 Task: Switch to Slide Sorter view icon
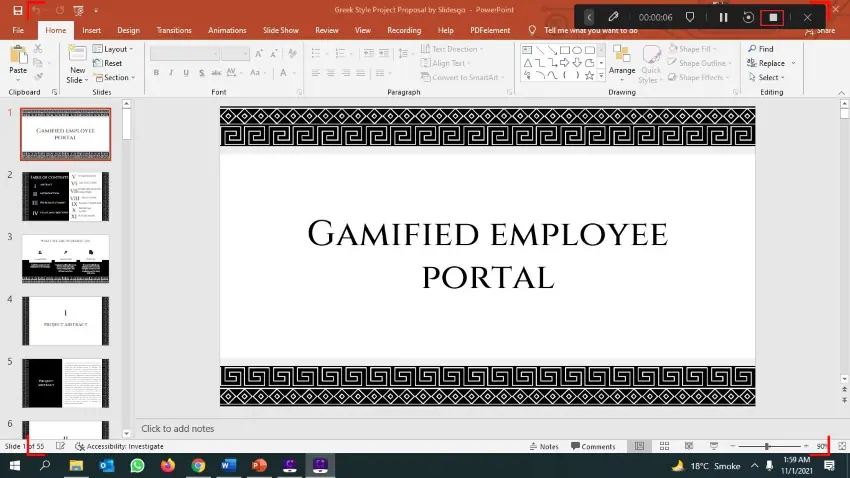pyautogui.click(x=664, y=446)
